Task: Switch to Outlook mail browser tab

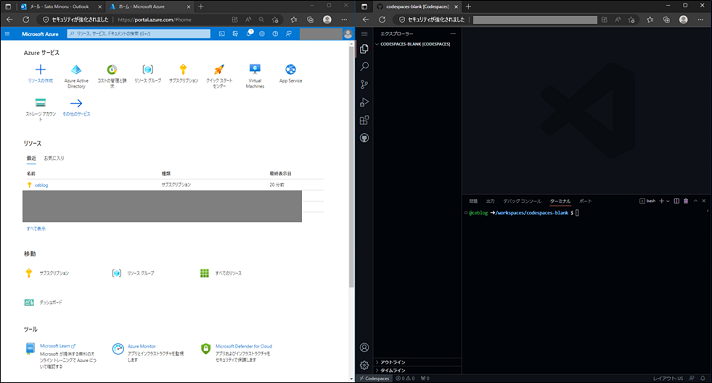Action: coord(59,7)
